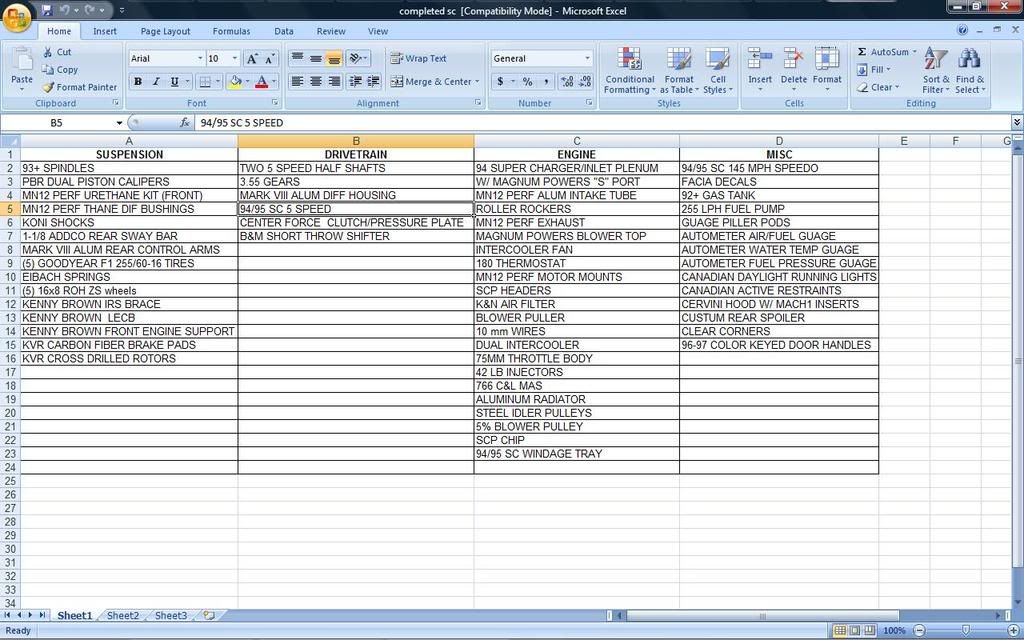Set bottom vertical alignment
The image size is (1024, 640).
pos(334,58)
